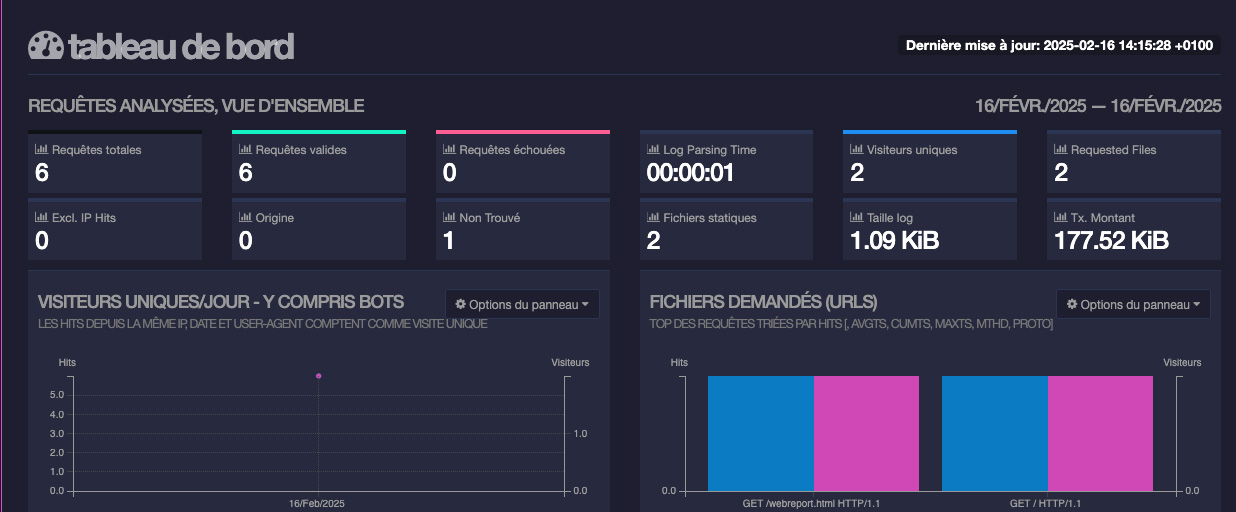Click the dashboard speedometer icon in the title
The image size is (1236, 512).
(x=46, y=46)
